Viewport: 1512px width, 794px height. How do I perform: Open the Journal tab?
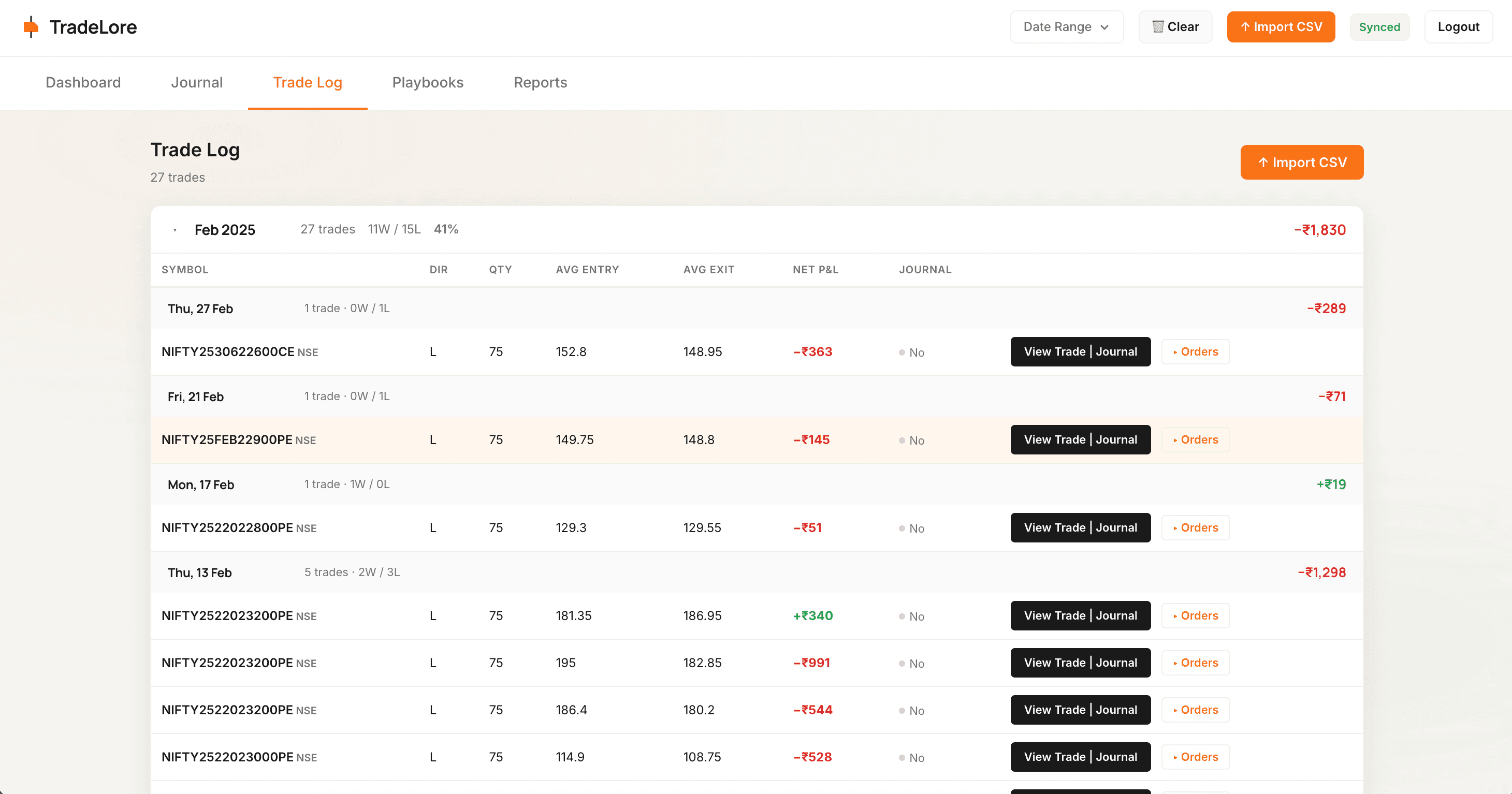[197, 83]
